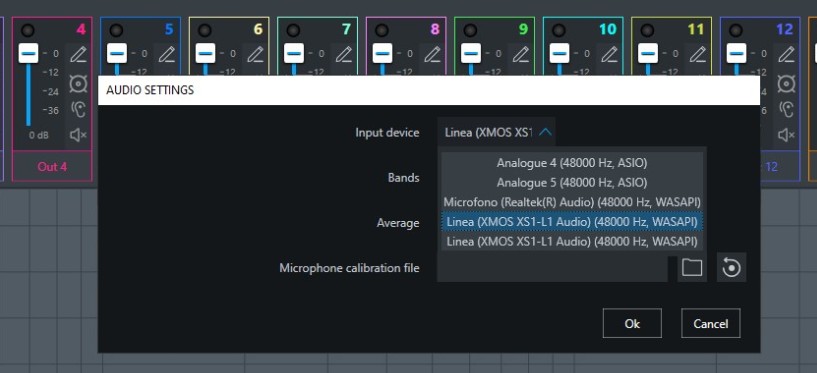Click the channel 11 fader handle
This screenshot has width=817, height=373.
[648, 53]
